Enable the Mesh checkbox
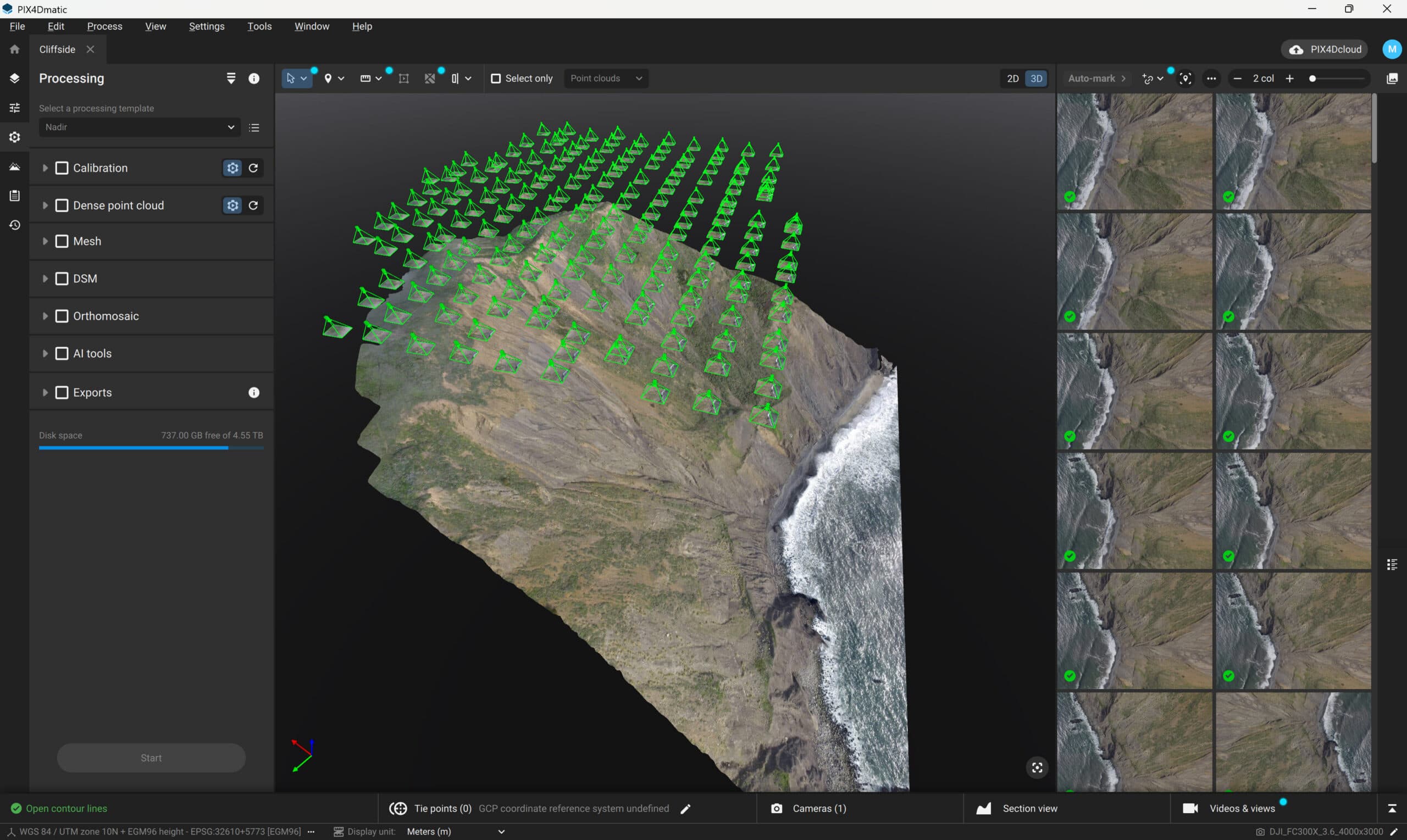The image size is (1407, 840). point(62,241)
